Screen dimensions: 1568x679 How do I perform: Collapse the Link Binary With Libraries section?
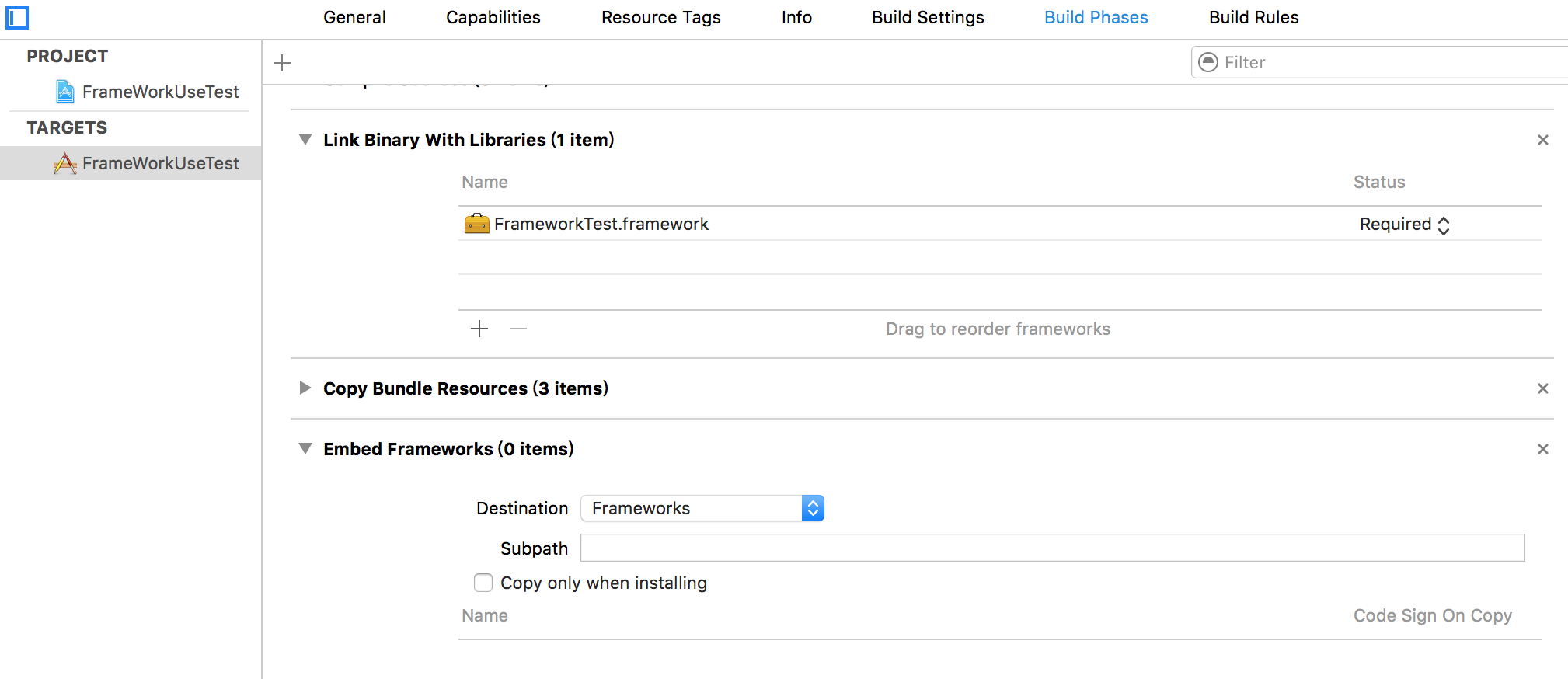pos(305,140)
